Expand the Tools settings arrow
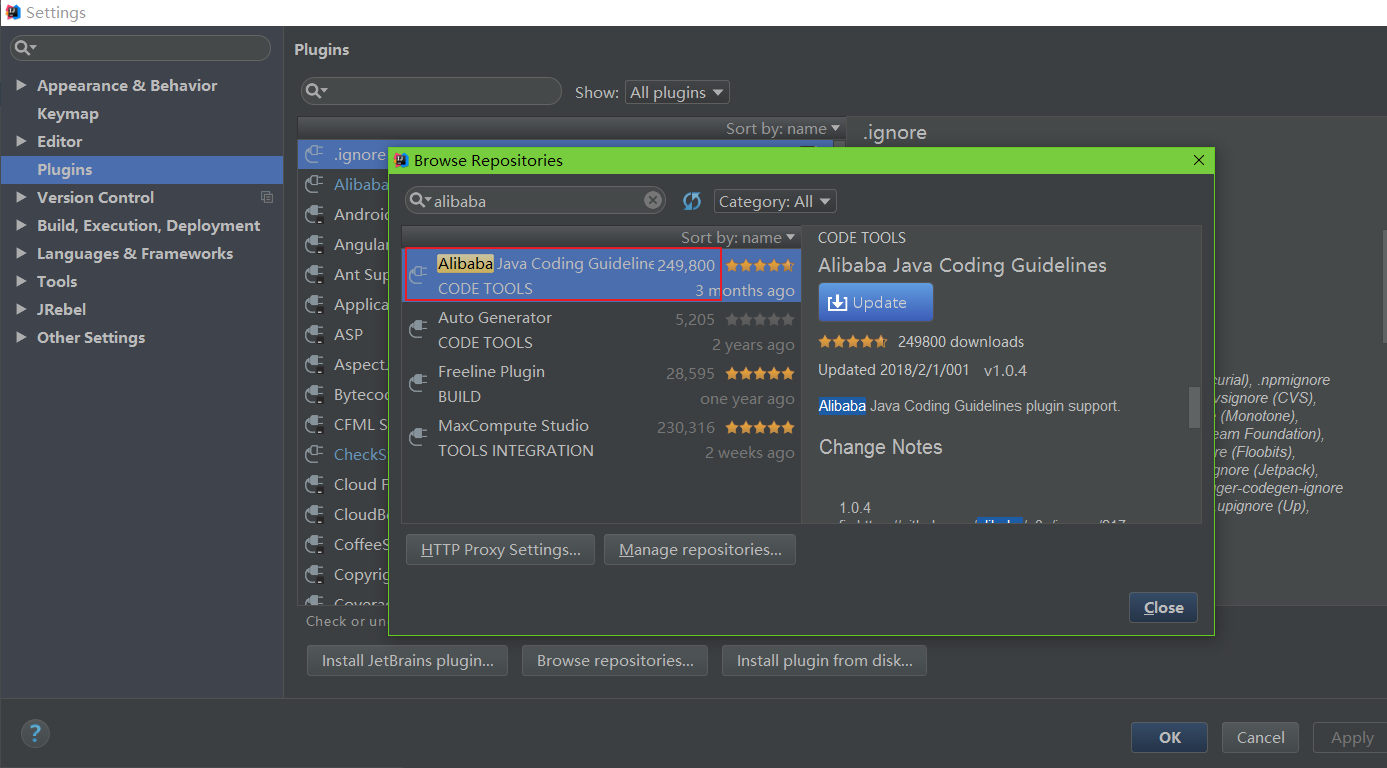1387x768 pixels. [21, 281]
